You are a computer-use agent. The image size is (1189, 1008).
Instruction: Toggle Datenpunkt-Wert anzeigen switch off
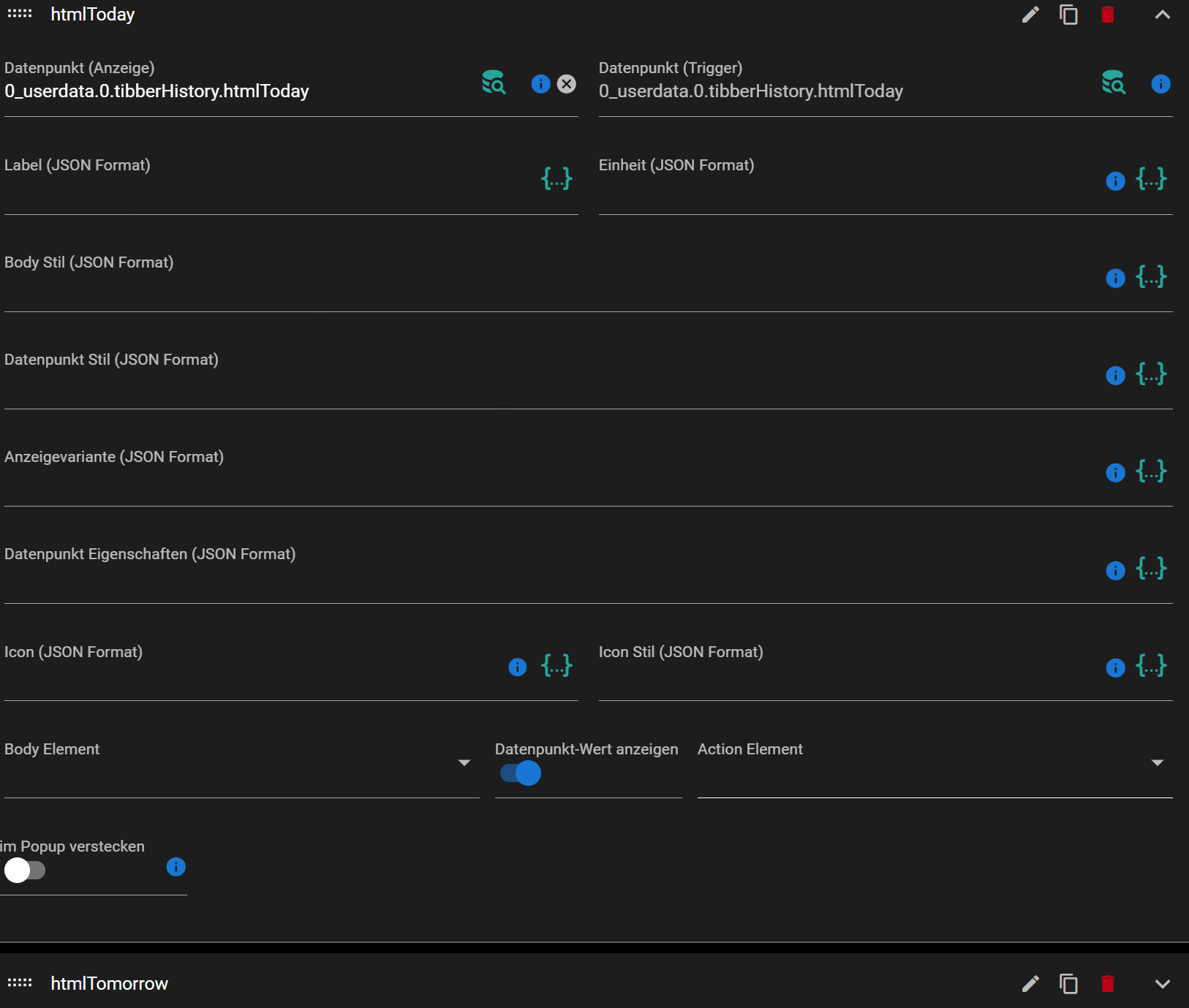click(521, 773)
